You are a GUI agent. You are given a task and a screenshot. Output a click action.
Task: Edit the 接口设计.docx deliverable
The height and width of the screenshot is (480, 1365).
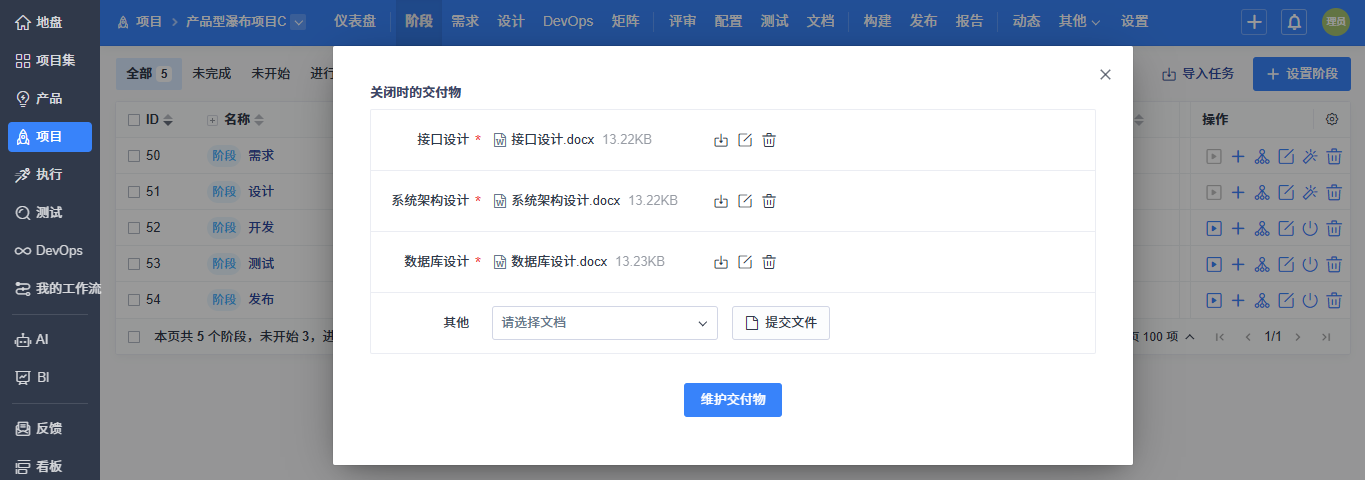[x=745, y=140]
